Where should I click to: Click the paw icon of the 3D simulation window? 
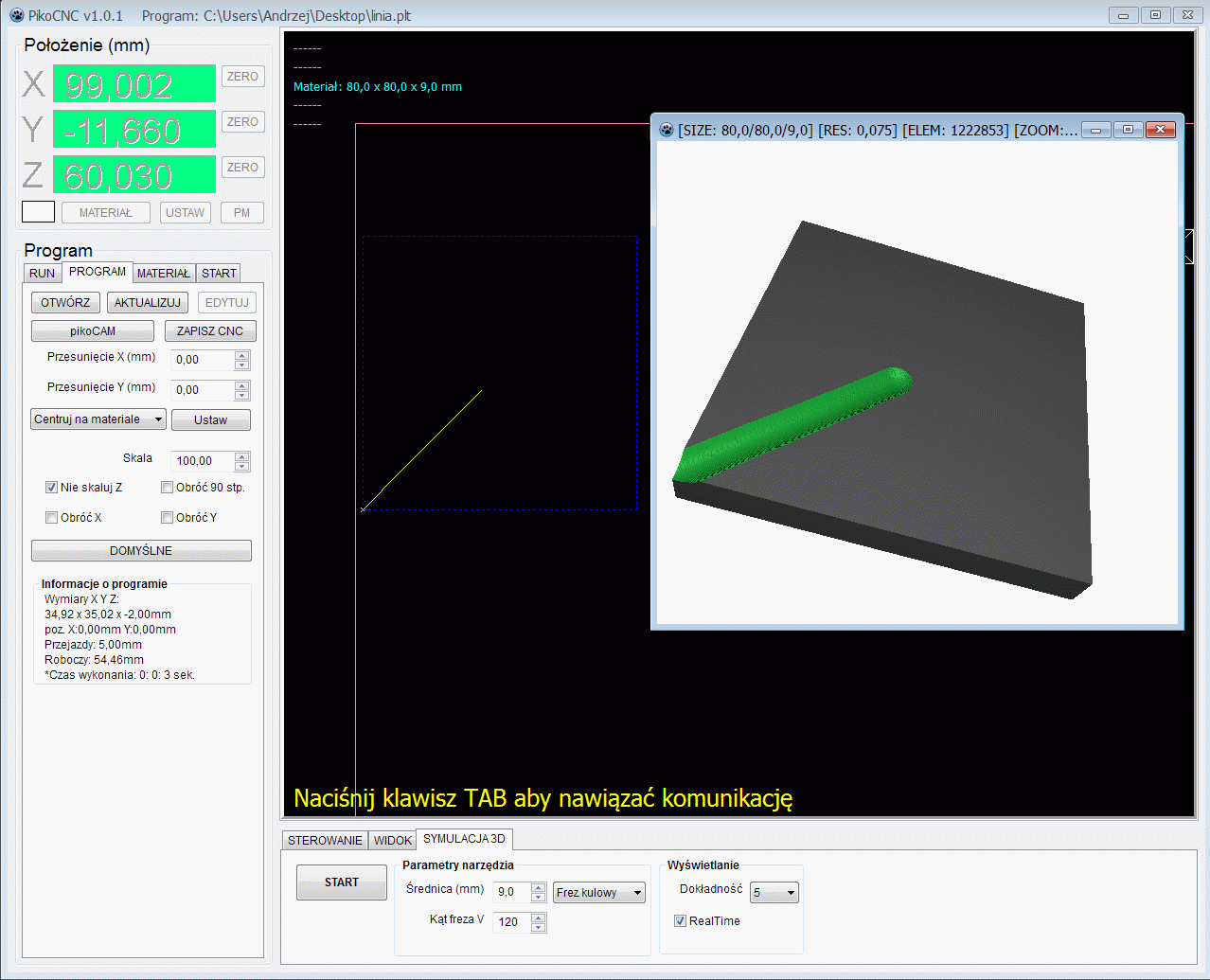(667, 130)
